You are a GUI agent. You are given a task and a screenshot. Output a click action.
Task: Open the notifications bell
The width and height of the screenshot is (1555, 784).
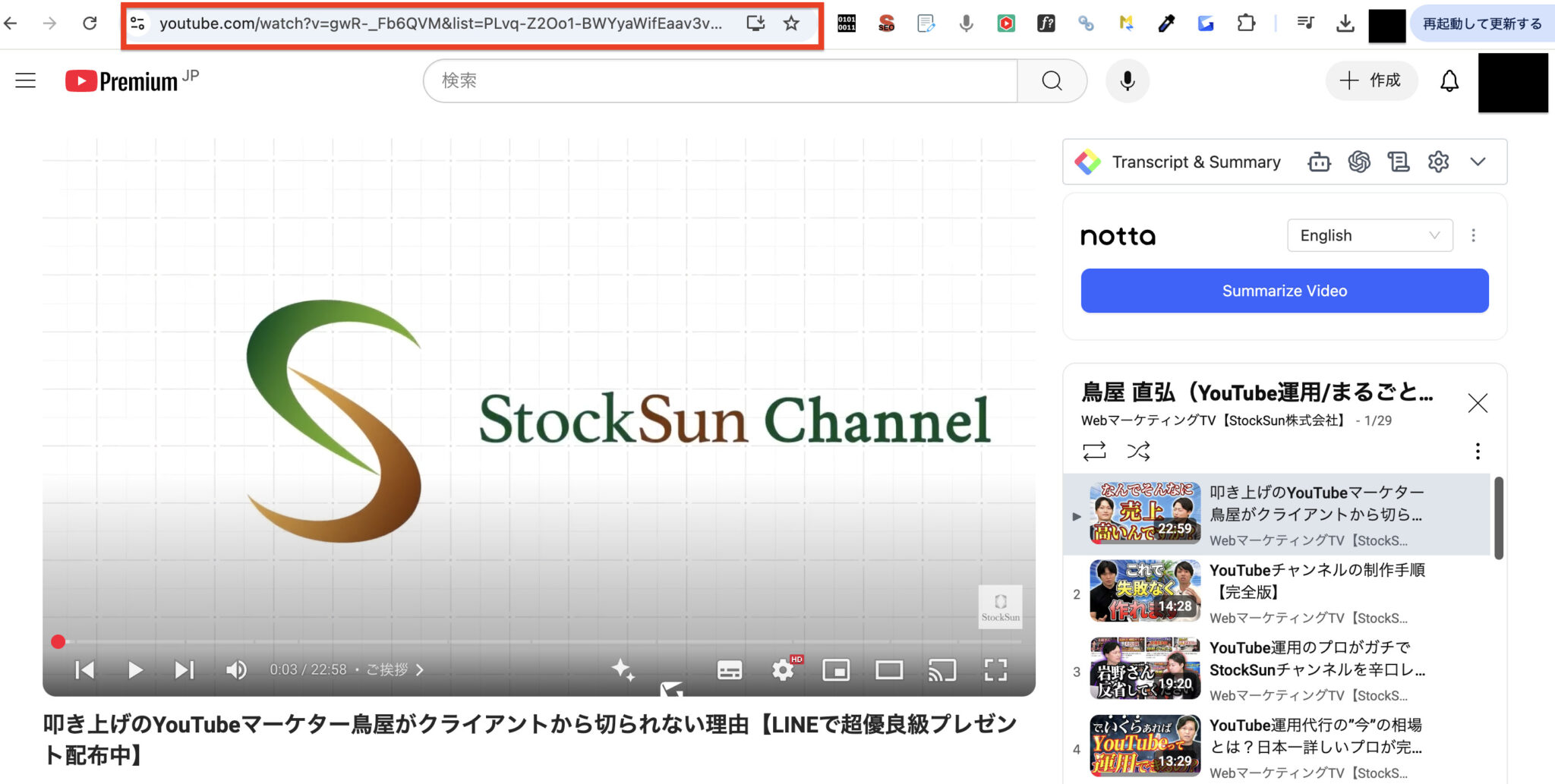click(x=1449, y=80)
